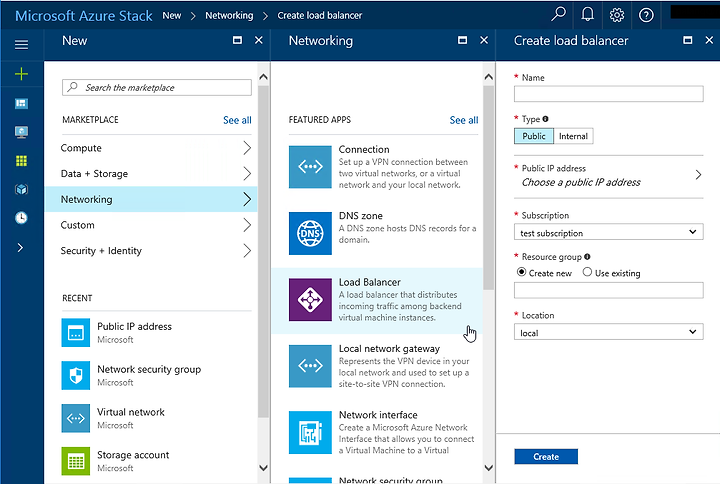
Task: Open the Subscription dropdown
Action: point(608,232)
